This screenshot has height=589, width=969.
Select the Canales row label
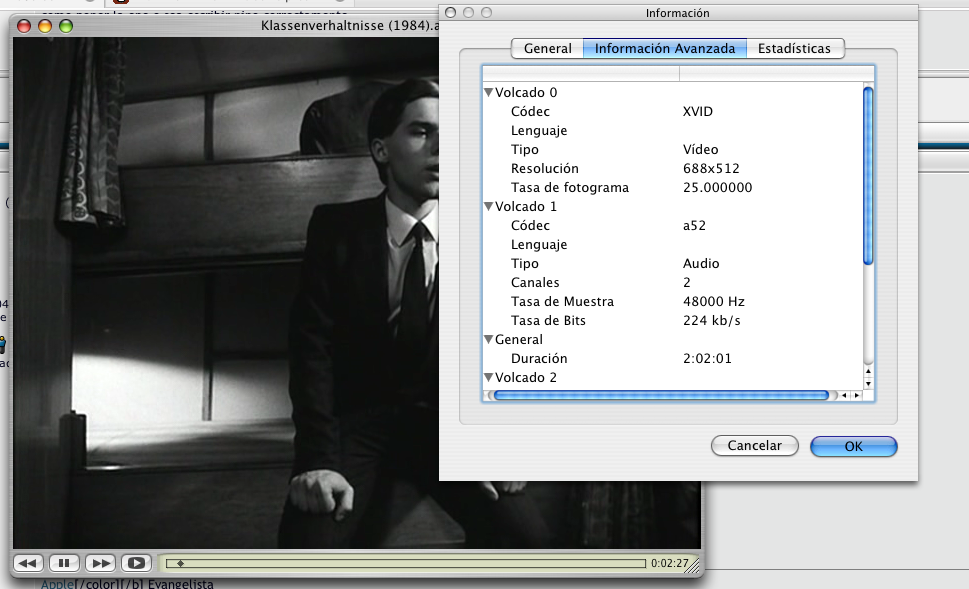click(535, 282)
